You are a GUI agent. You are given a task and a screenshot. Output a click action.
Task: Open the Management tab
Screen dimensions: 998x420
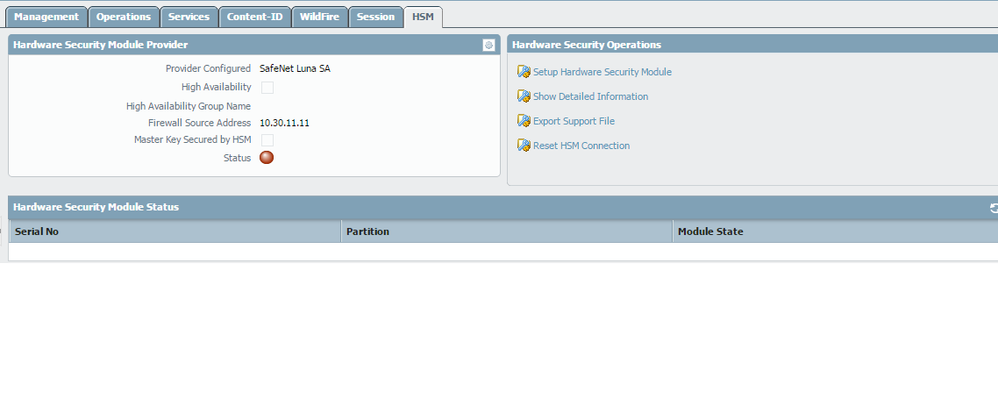coord(46,17)
